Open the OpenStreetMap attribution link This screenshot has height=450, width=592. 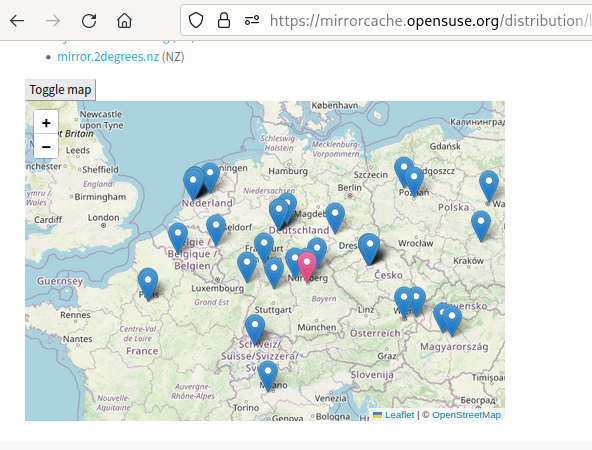(x=467, y=415)
